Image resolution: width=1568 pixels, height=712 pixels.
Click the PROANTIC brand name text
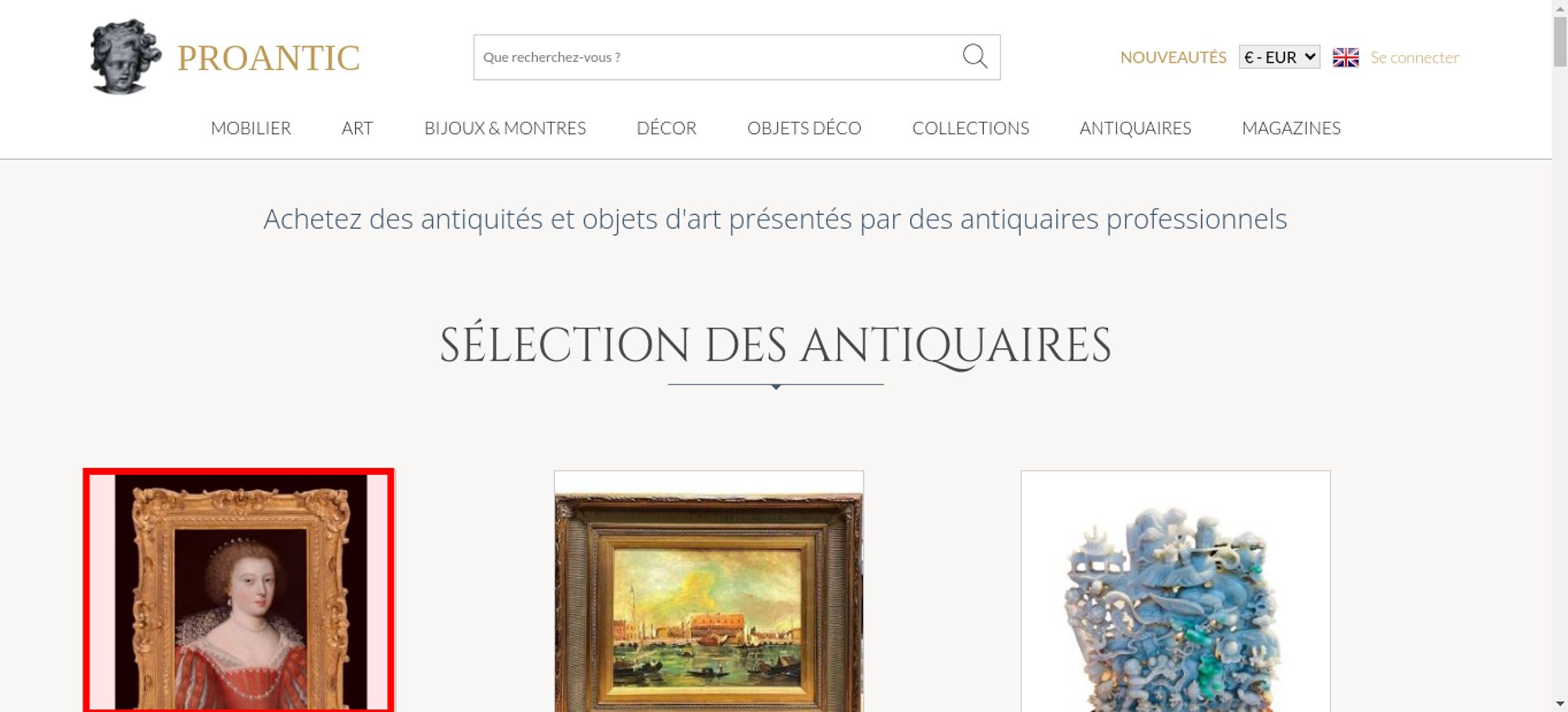point(268,58)
